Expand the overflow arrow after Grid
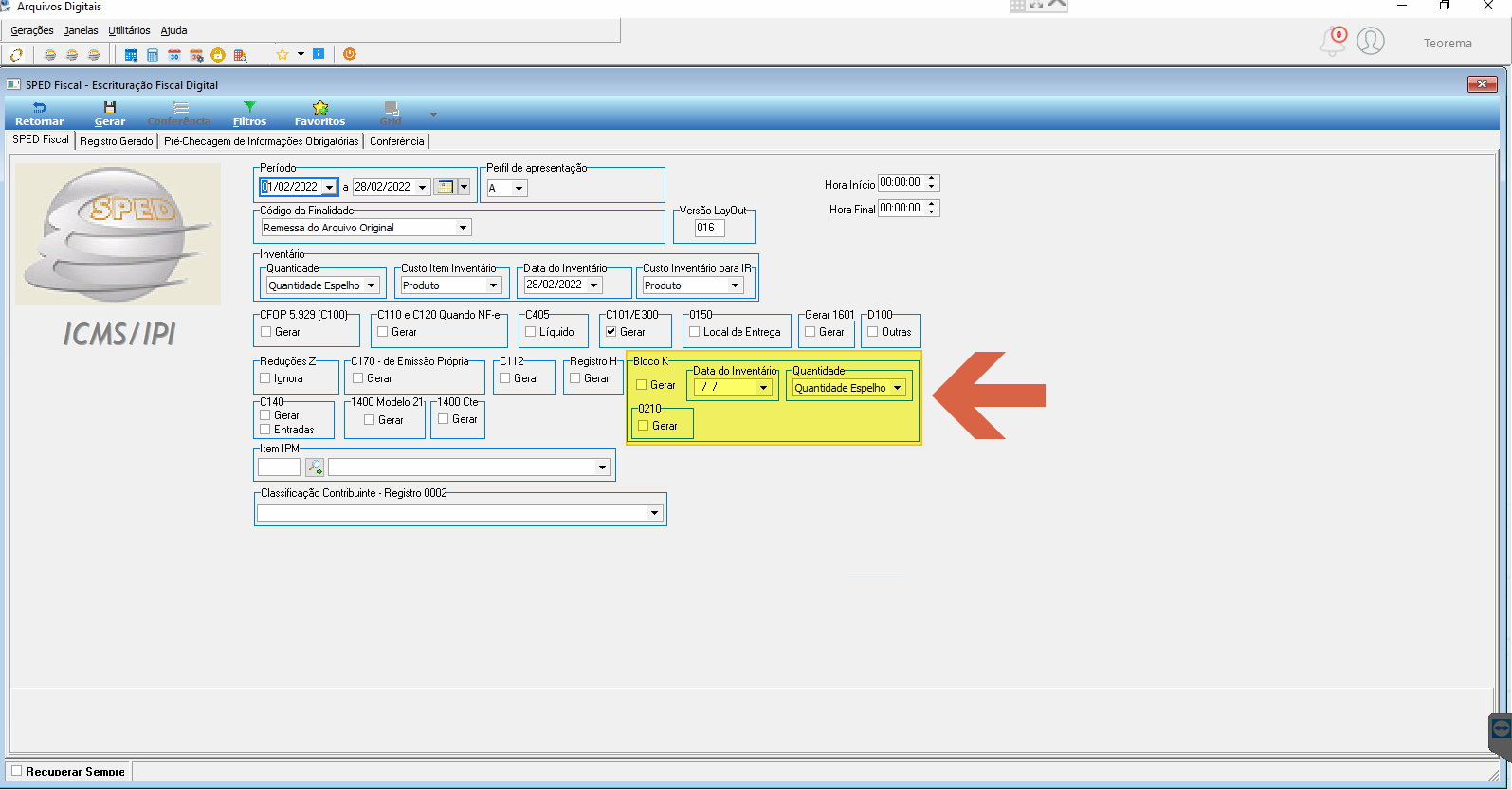 click(x=433, y=115)
